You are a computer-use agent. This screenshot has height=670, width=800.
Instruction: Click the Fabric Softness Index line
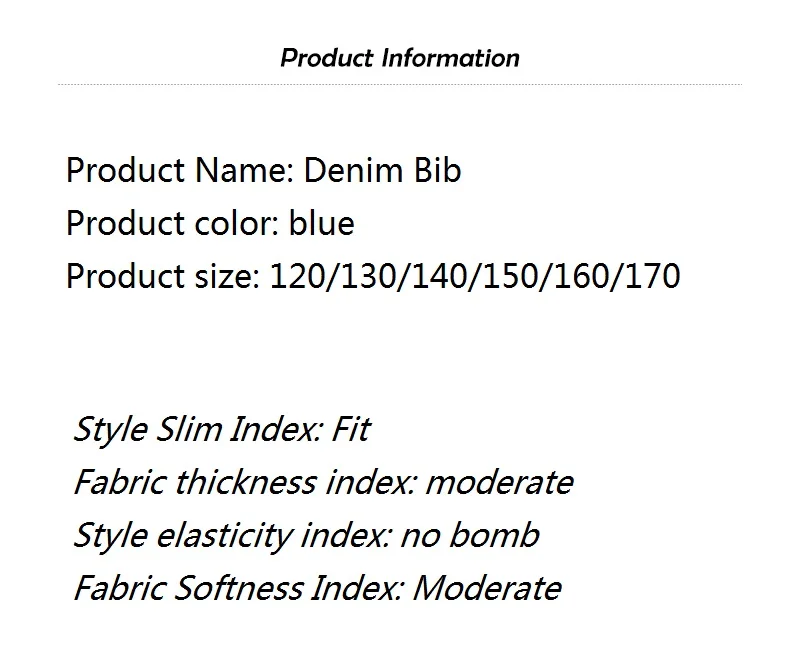(317, 588)
